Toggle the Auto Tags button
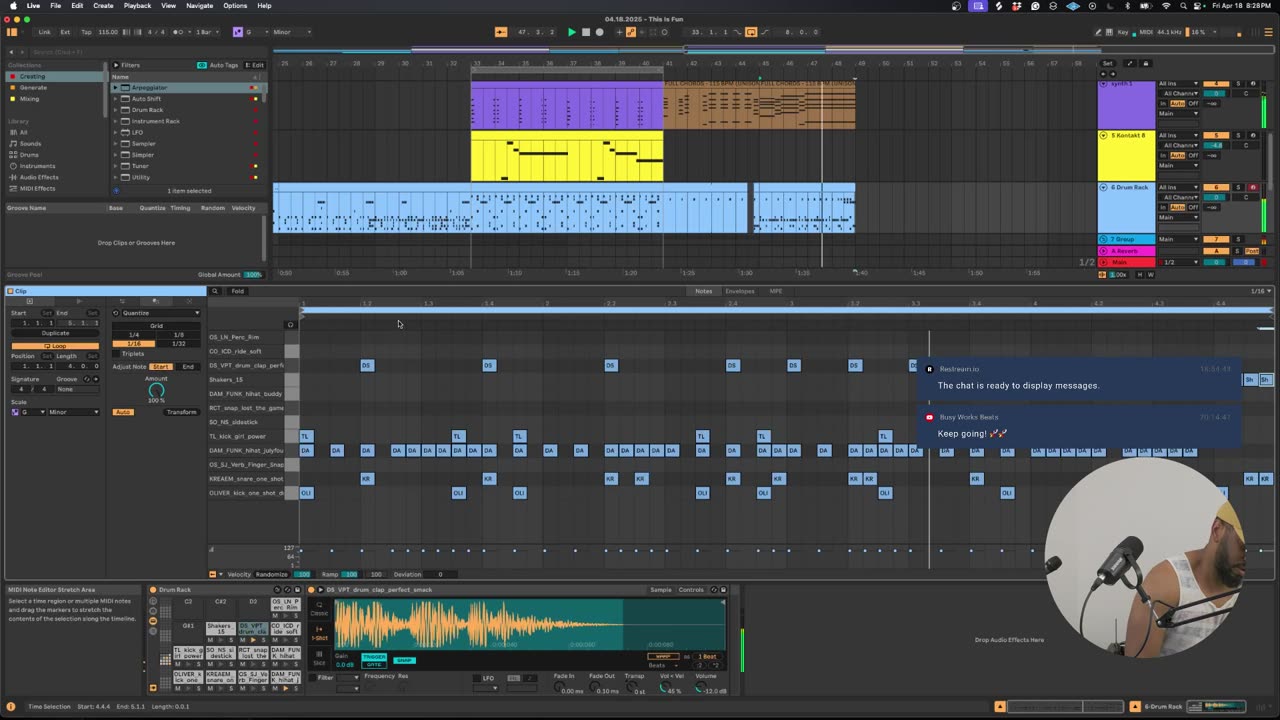The width and height of the screenshot is (1280, 720). 218,65
